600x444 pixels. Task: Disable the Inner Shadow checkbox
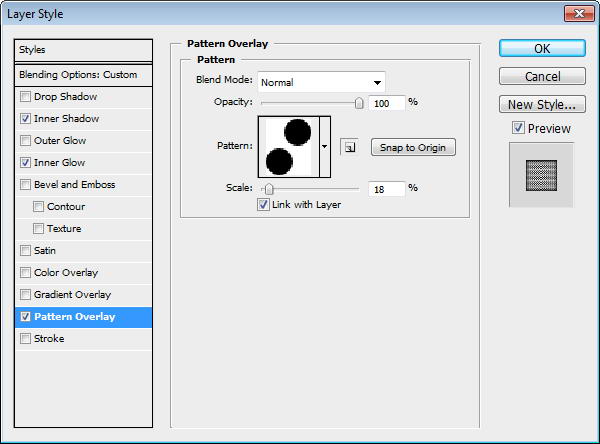point(25,119)
